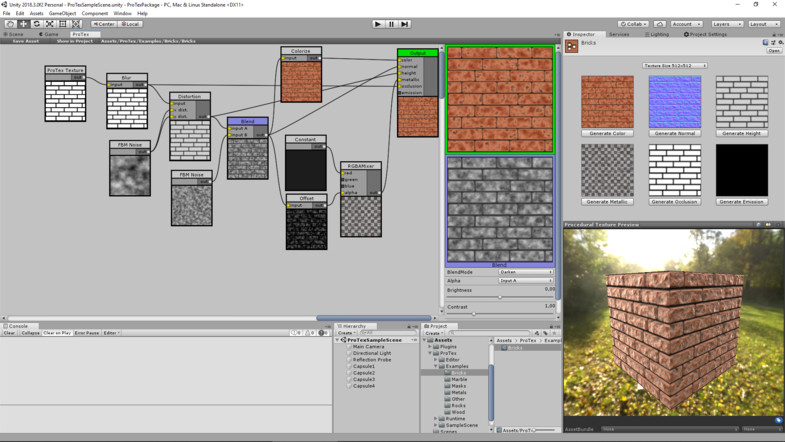This screenshot has width=785, height=442.
Task: Select the Rect transform tool
Action: (63, 24)
